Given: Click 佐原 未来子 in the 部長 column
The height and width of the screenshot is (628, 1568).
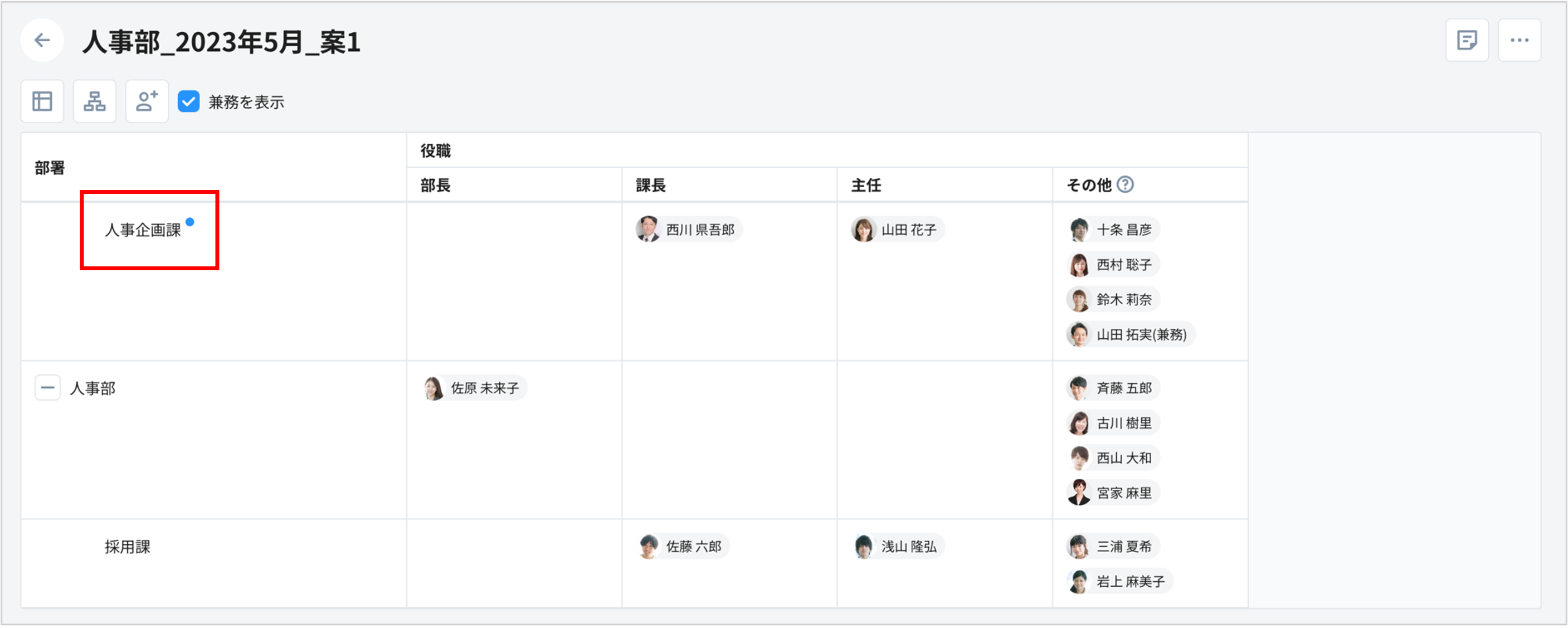Looking at the screenshot, I should coord(474,388).
